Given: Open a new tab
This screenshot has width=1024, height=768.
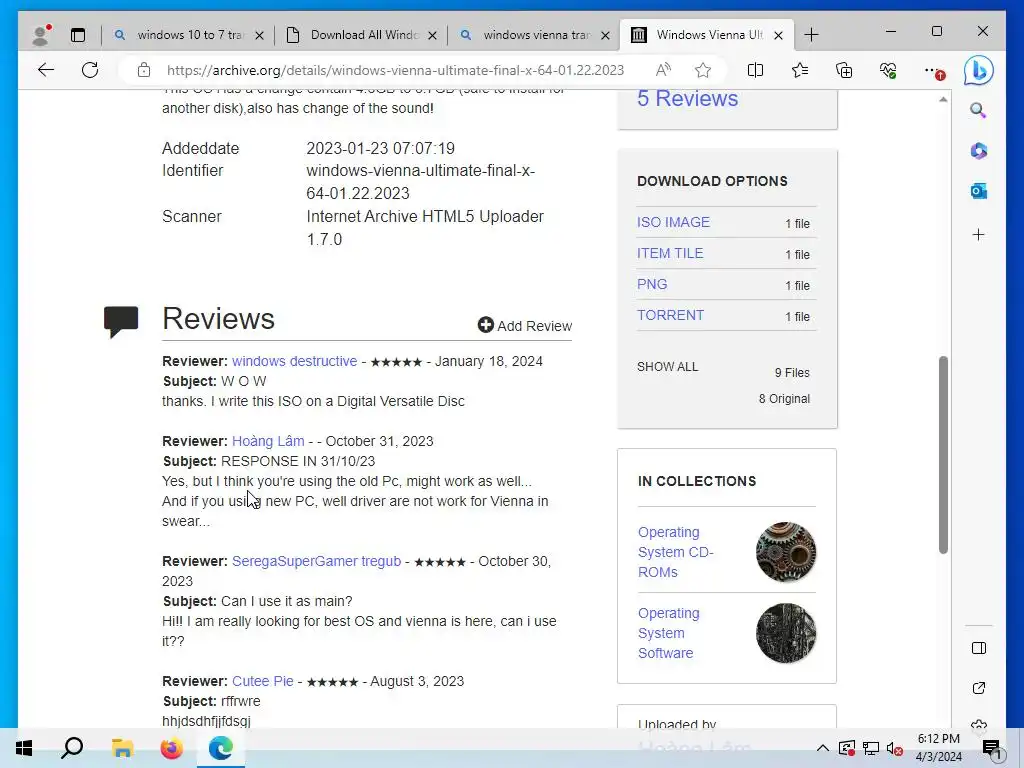Looking at the screenshot, I should pyautogui.click(x=811, y=35).
